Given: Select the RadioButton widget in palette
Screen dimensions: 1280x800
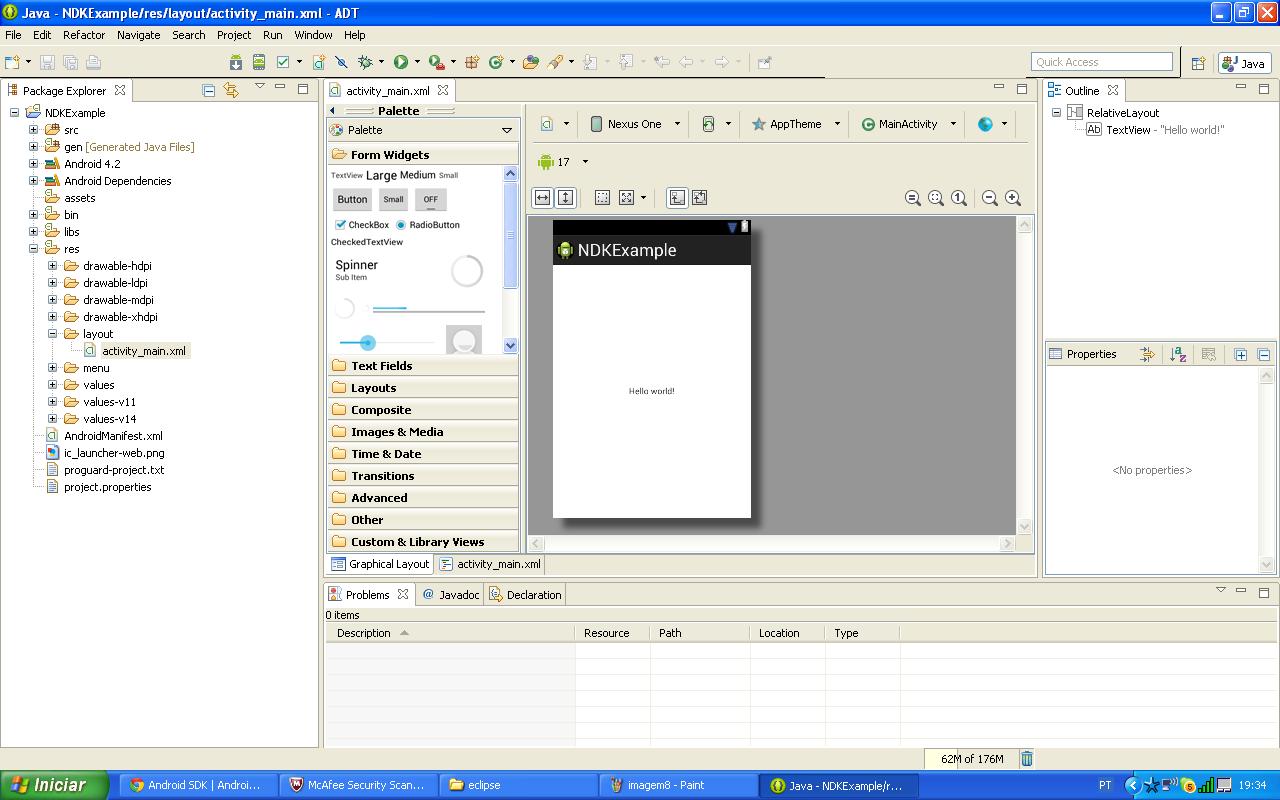Looking at the screenshot, I should [x=427, y=225].
